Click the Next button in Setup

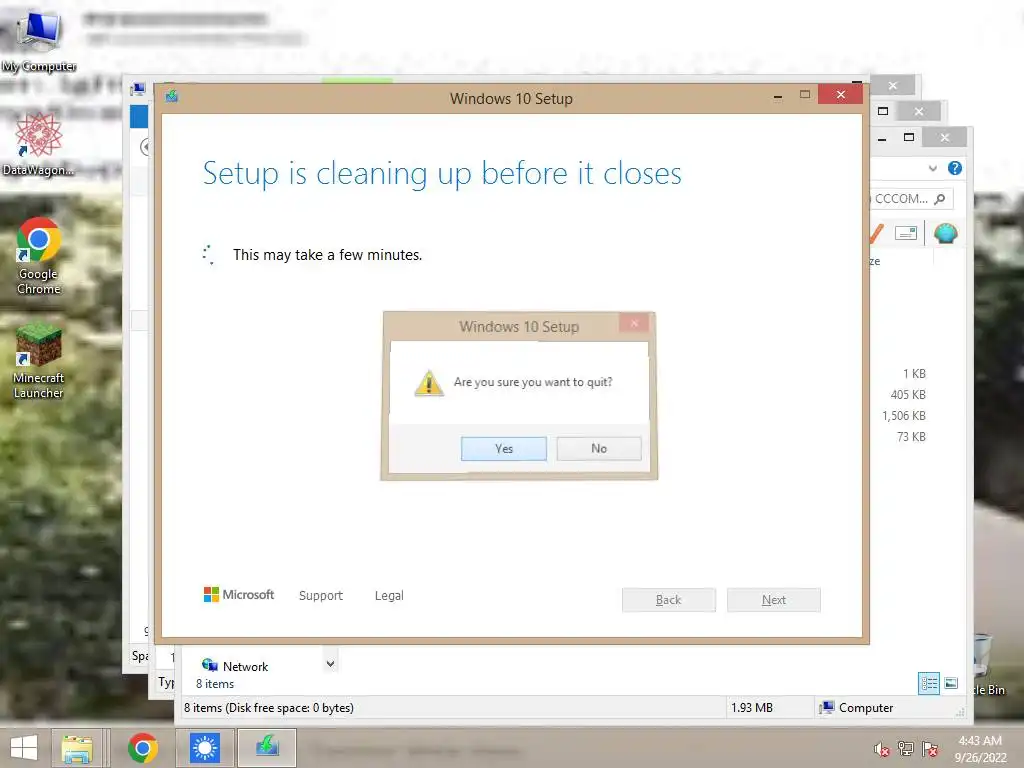774,600
